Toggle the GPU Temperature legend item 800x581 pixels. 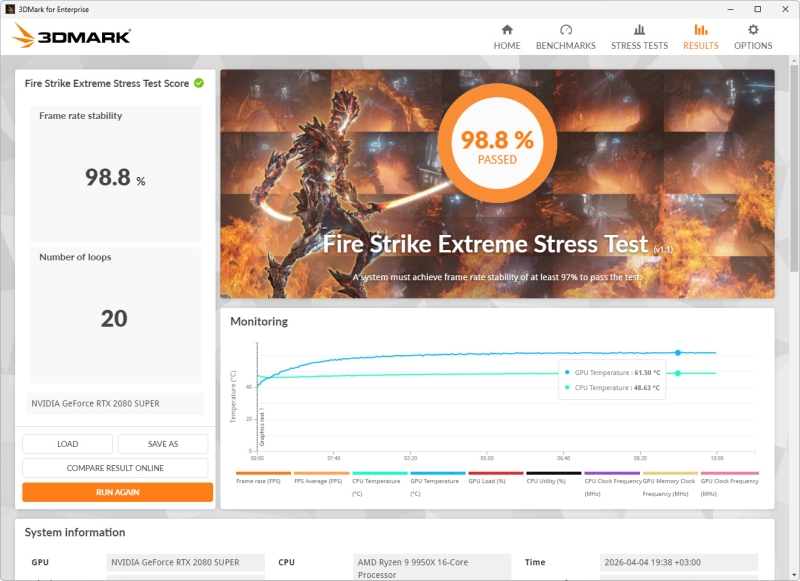click(x=438, y=484)
